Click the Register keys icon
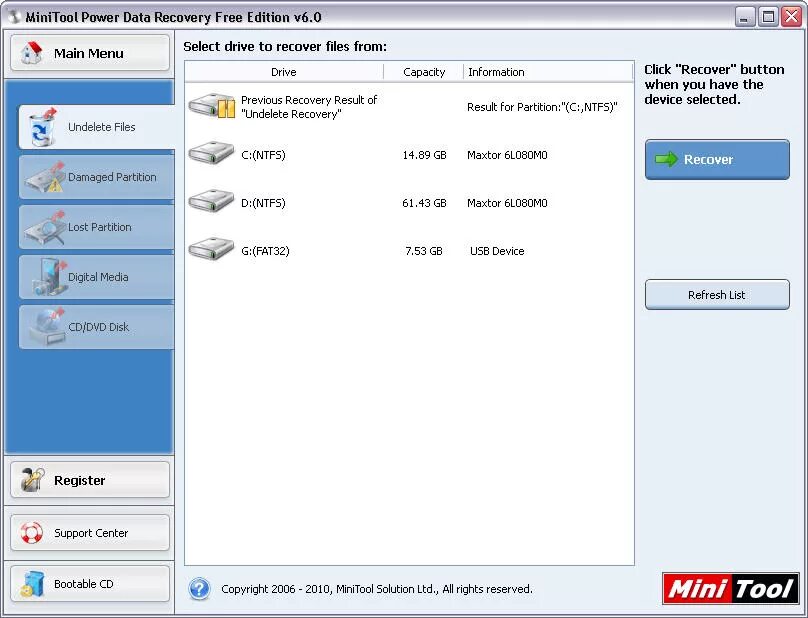Screen dimensions: 808x618 coord(32,480)
